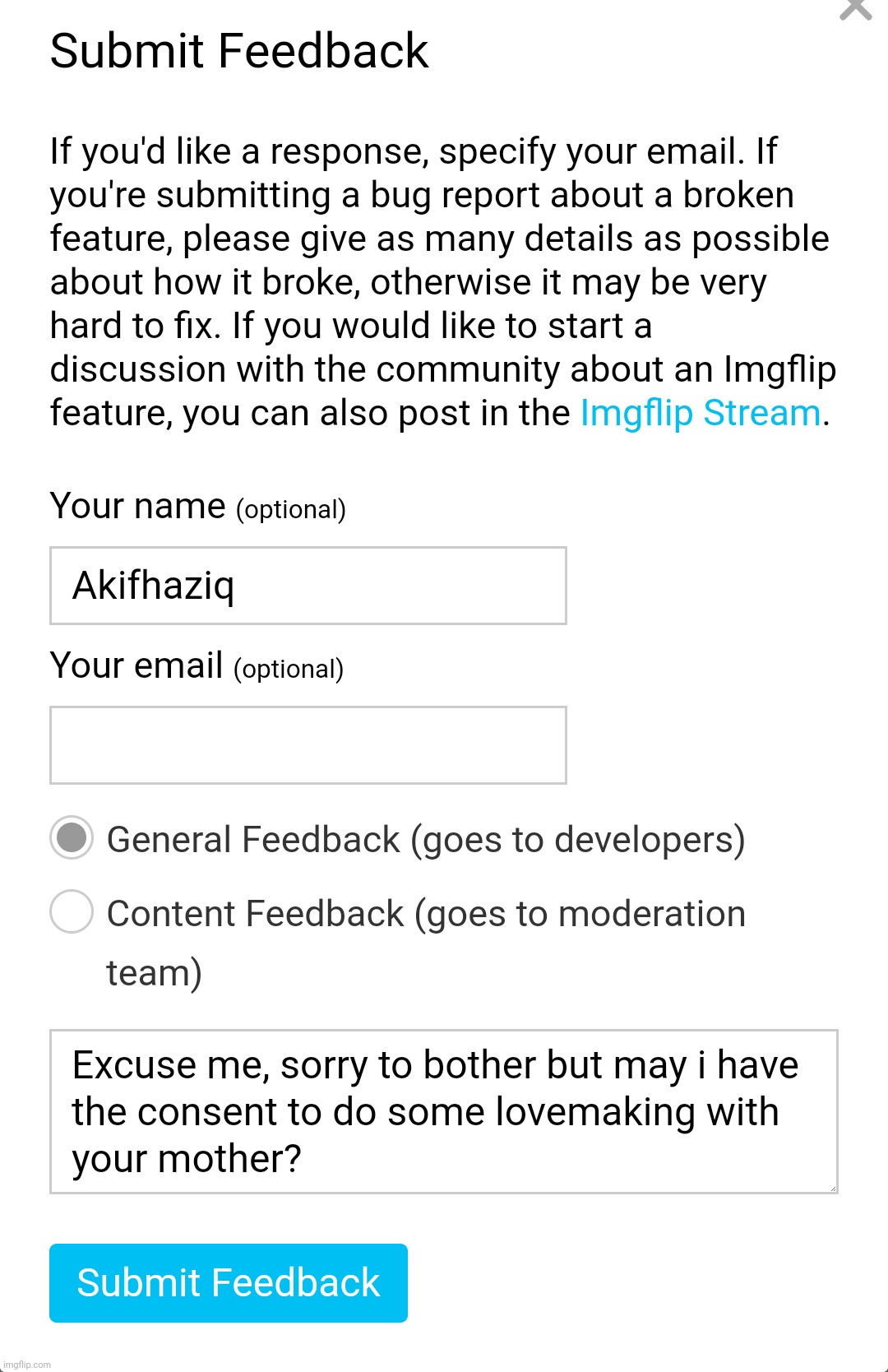Select the Content Feedback radio button
Screen dimensions: 888x1372
click(x=72, y=913)
